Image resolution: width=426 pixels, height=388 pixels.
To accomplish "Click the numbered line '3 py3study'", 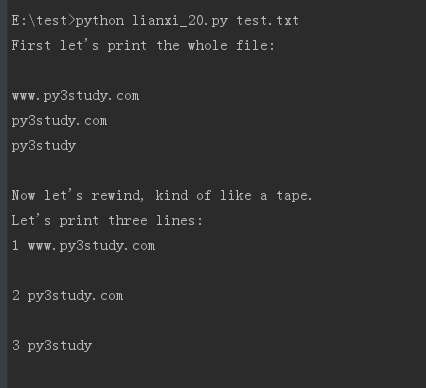I will coord(52,346).
